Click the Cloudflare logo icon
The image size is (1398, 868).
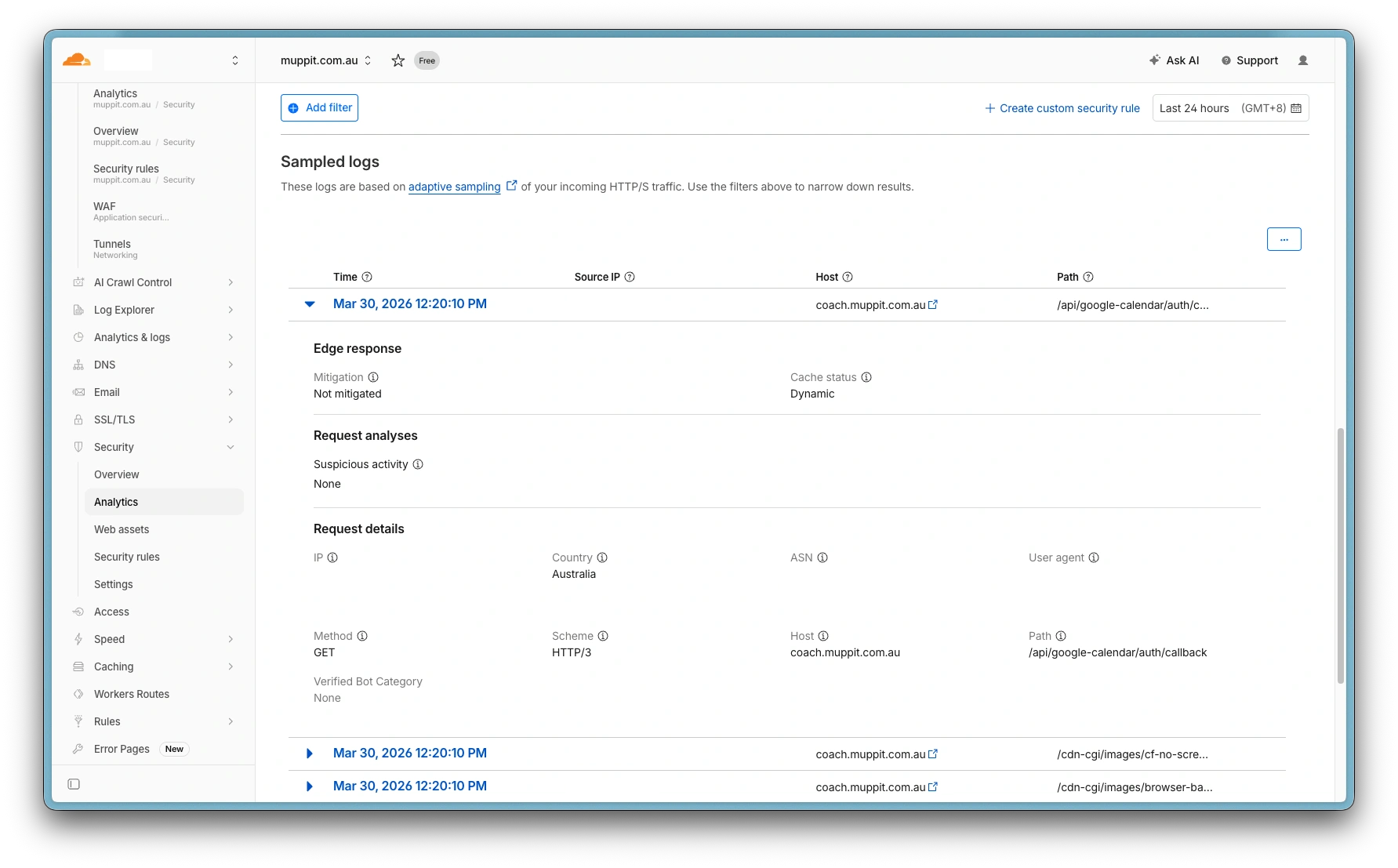click(77, 60)
